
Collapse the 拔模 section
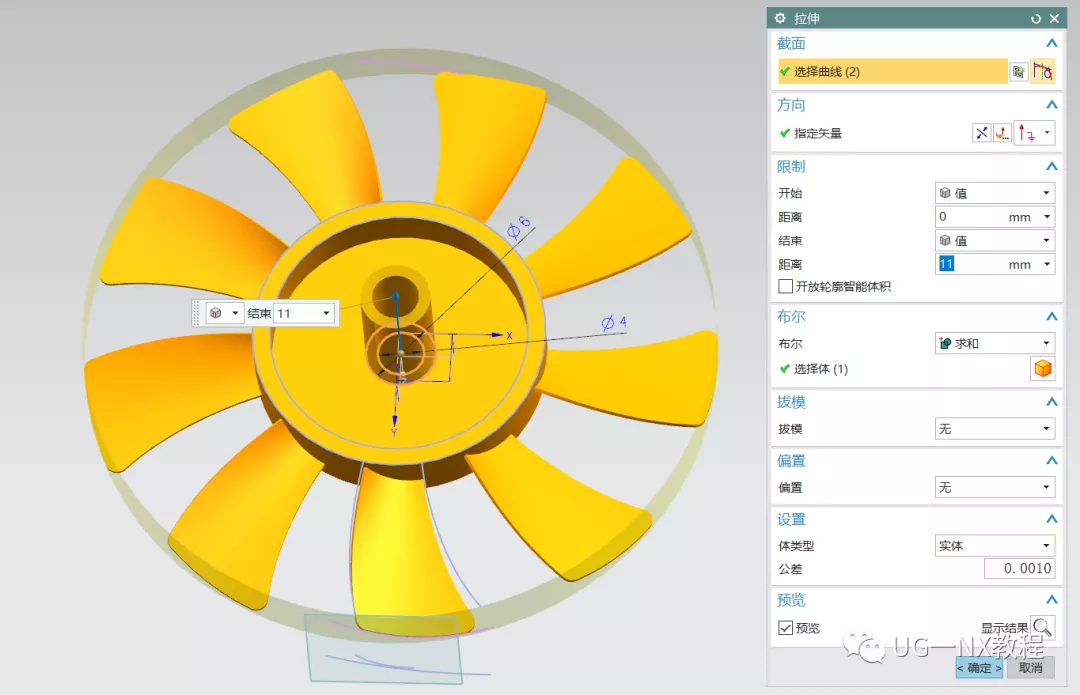coord(1052,402)
